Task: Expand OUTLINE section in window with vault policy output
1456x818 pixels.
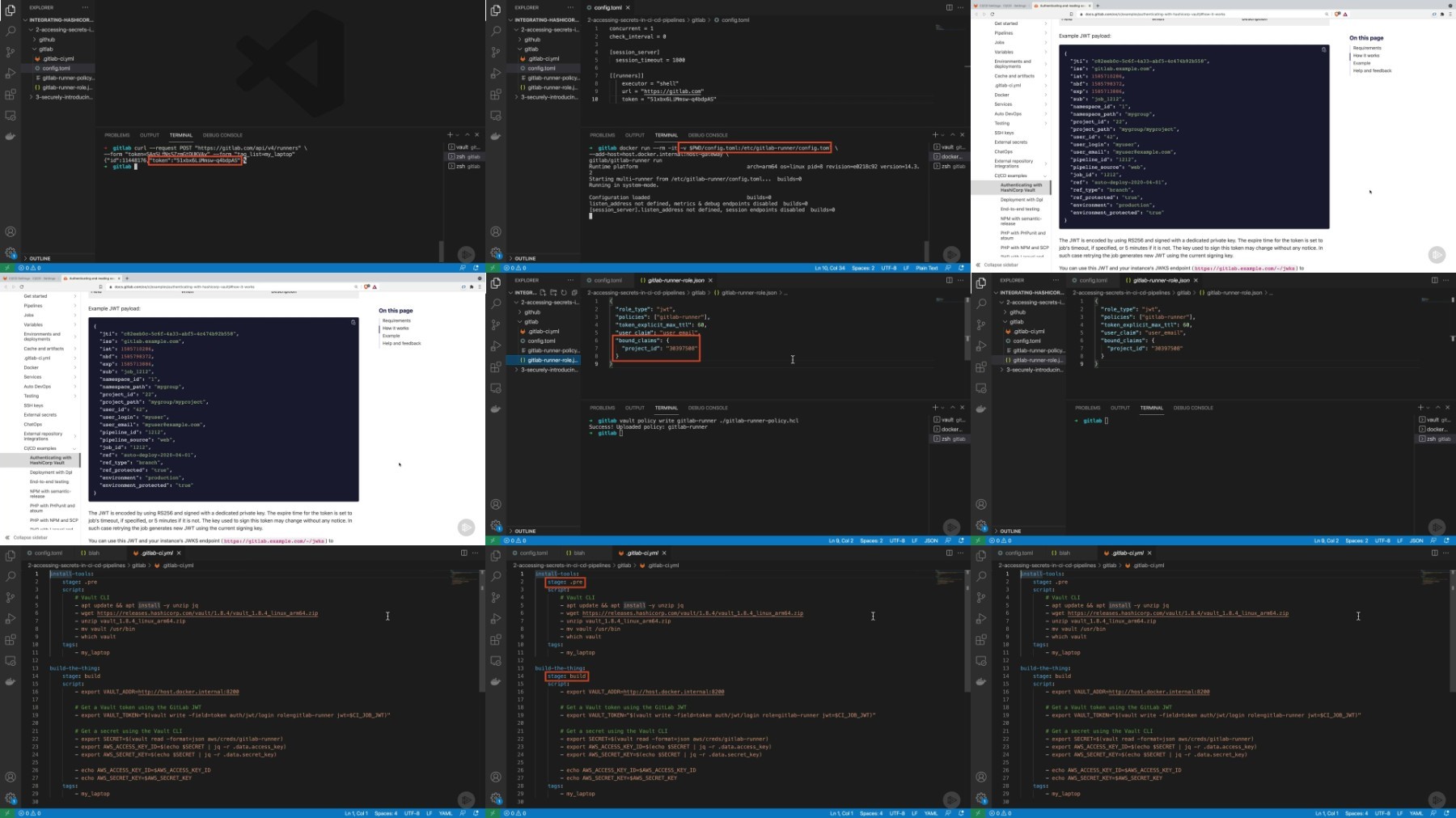Action: [x=525, y=531]
